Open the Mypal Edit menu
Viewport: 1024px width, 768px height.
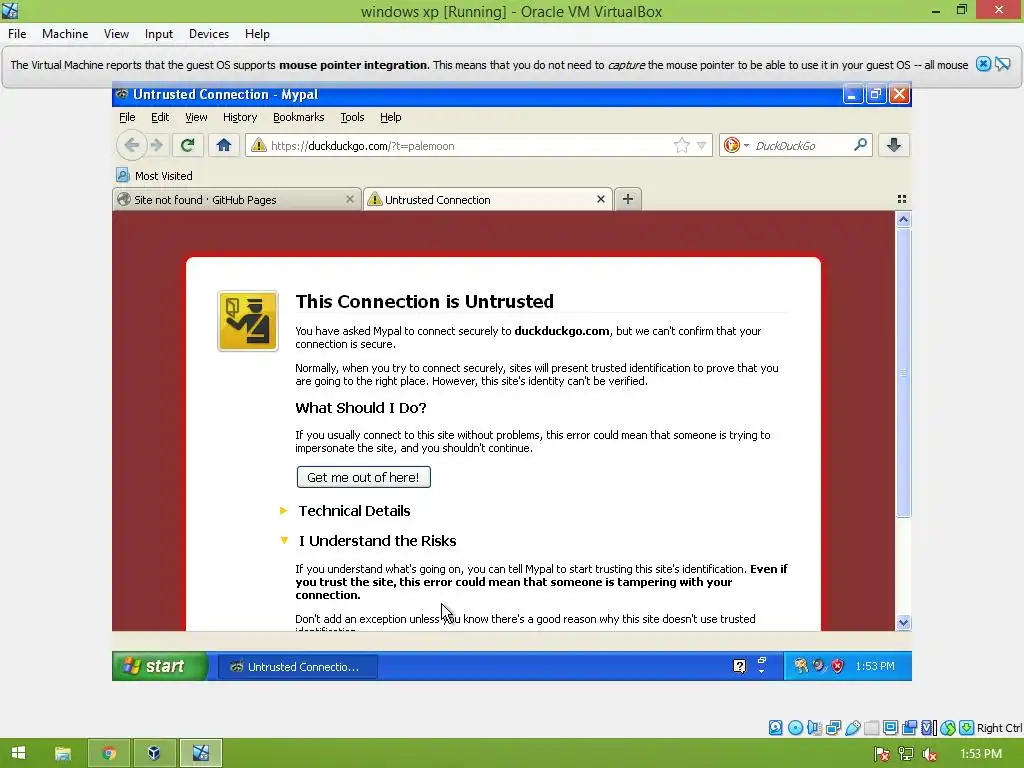(x=160, y=117)
